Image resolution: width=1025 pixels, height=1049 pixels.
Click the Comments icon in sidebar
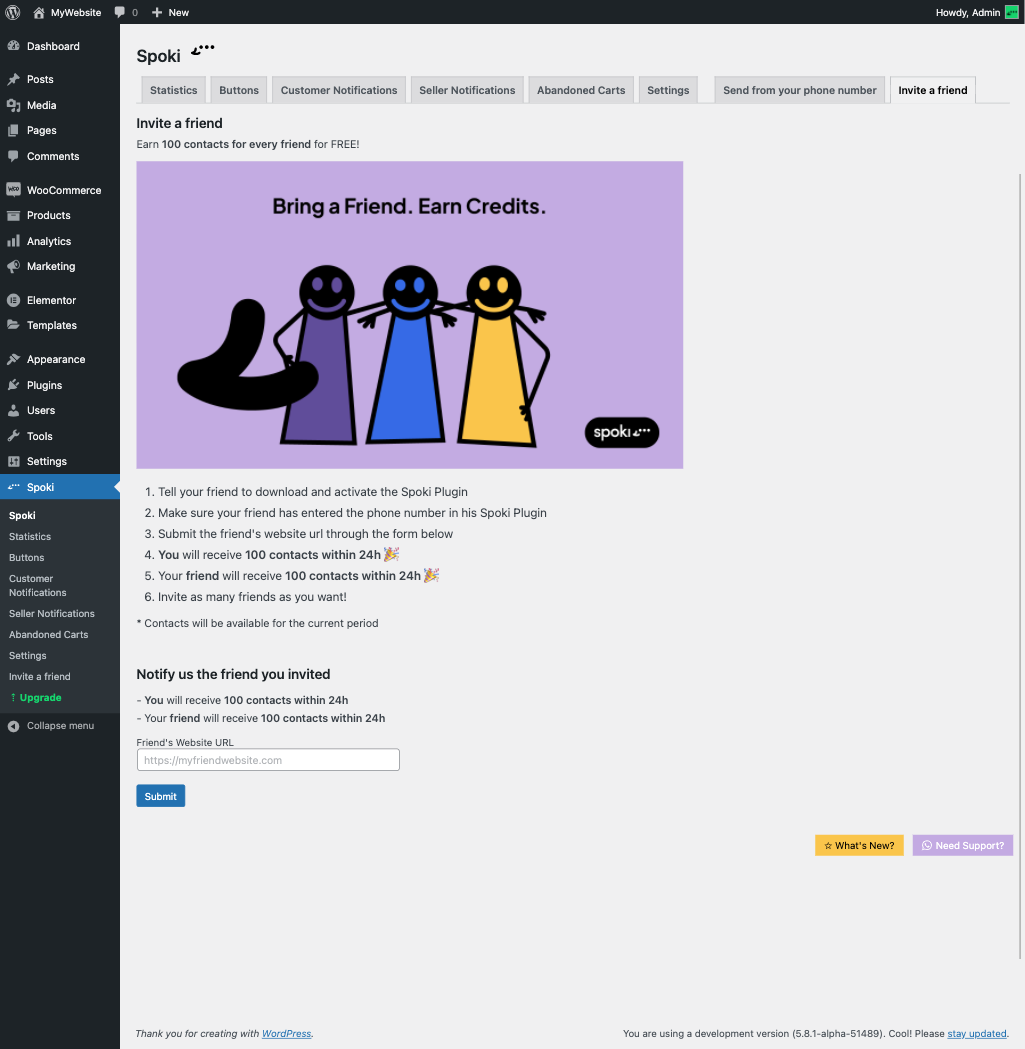click(13, 156)
